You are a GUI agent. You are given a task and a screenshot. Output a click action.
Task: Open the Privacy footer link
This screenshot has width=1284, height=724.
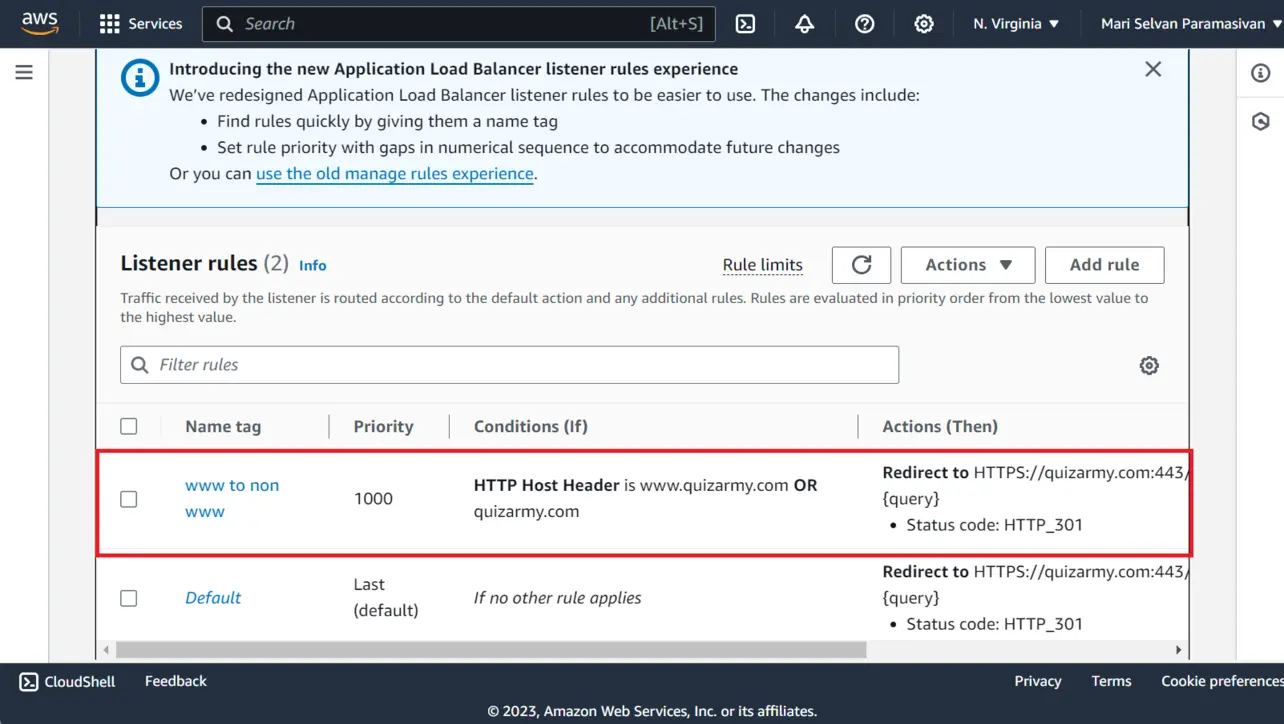(x=1038, y=681)
